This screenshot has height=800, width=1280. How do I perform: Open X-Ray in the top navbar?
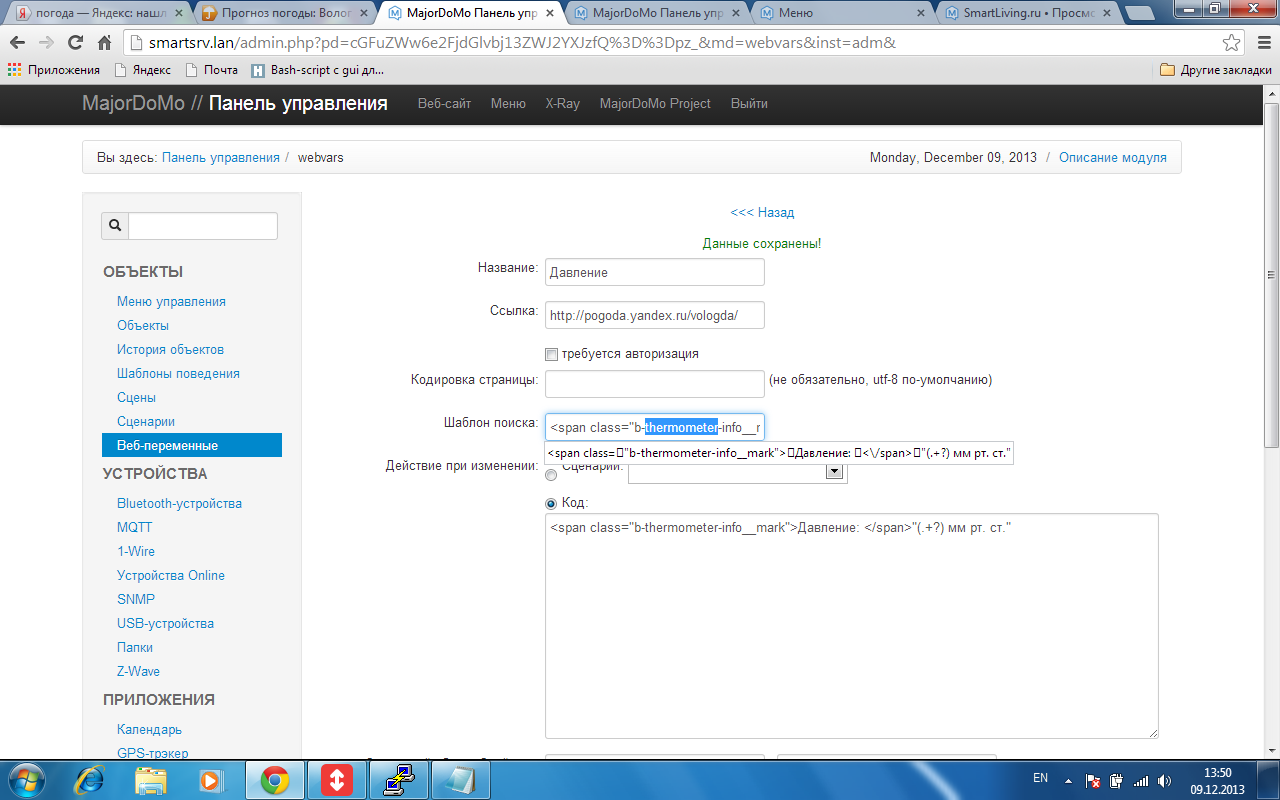[562, 103]
